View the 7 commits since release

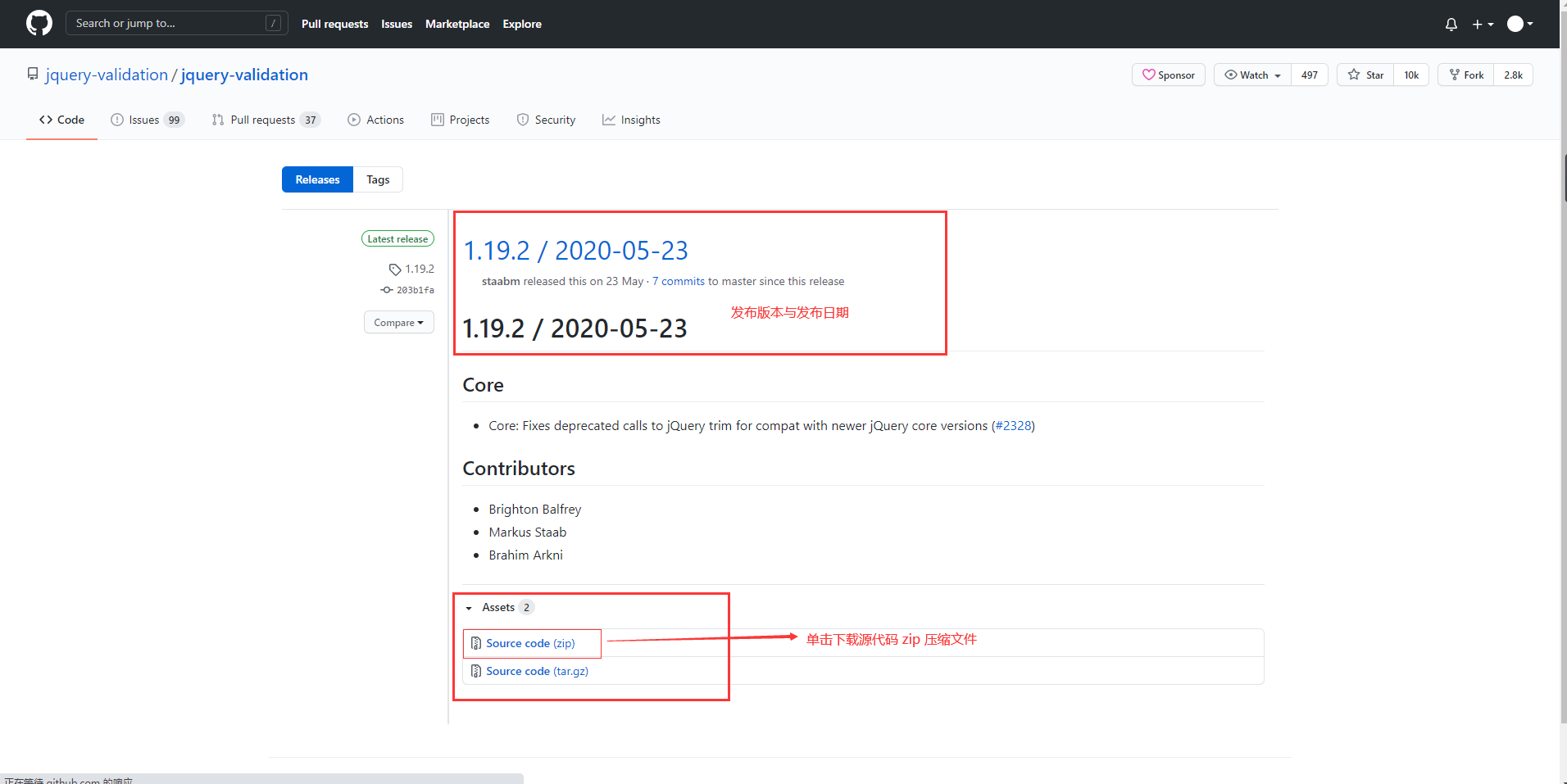click(679, 281)
